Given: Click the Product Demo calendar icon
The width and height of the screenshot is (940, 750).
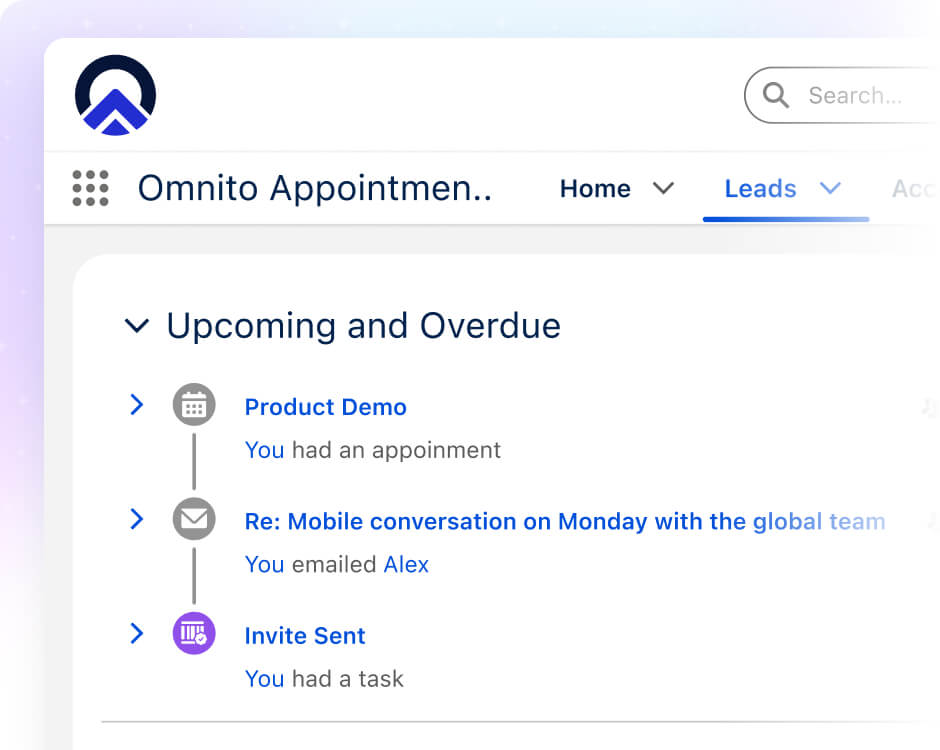Looking at the screenshot, I should pos(194,405).
